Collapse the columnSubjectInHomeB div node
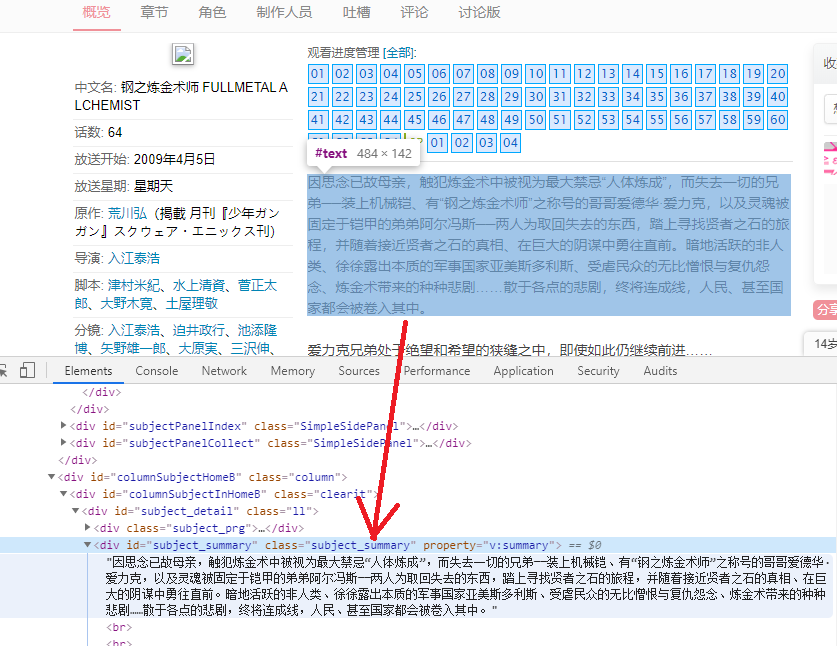The image size is (837, 646). click(x=64, y=494)
